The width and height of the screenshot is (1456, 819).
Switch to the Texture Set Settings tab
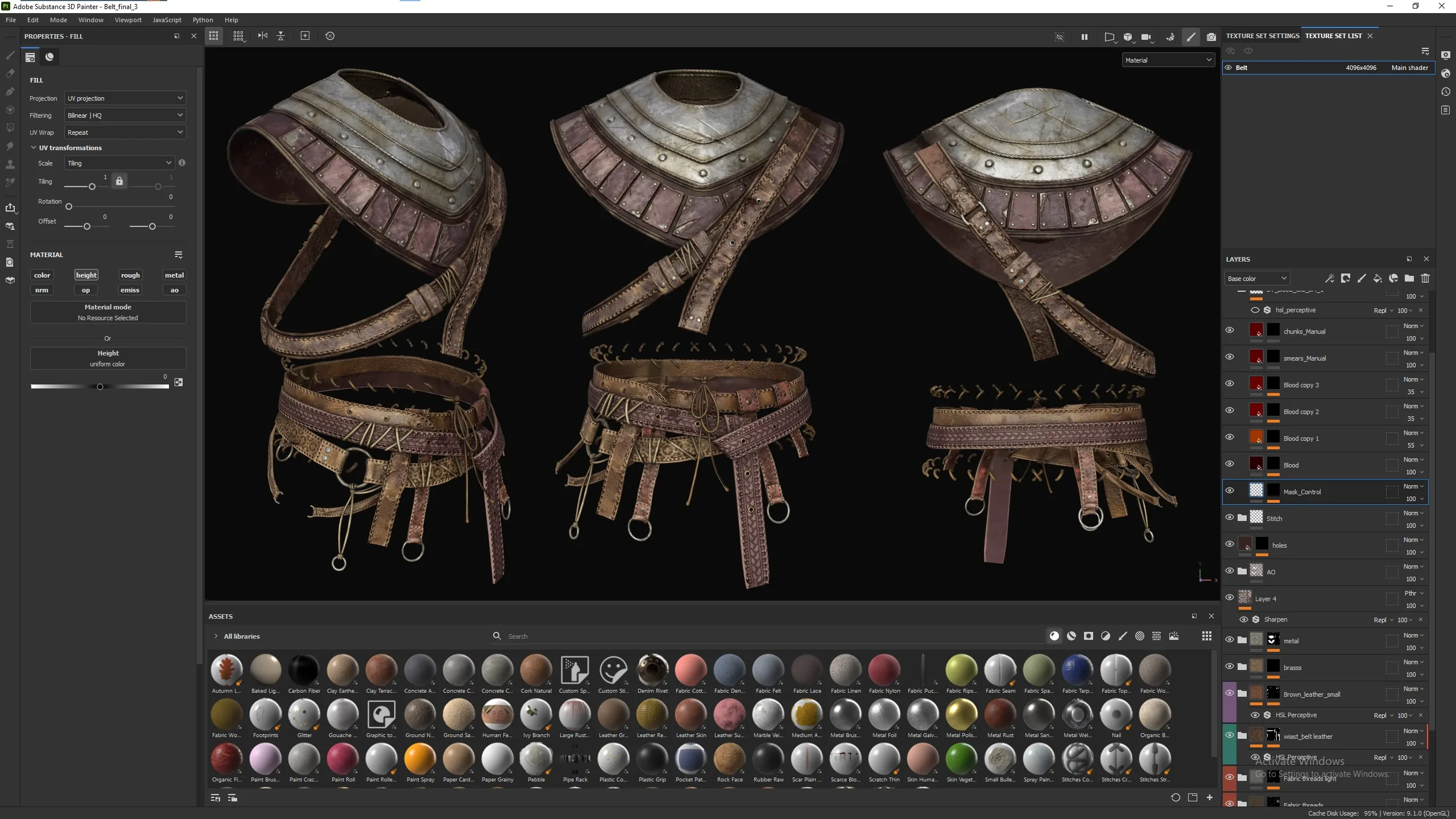coord(1263,36)
